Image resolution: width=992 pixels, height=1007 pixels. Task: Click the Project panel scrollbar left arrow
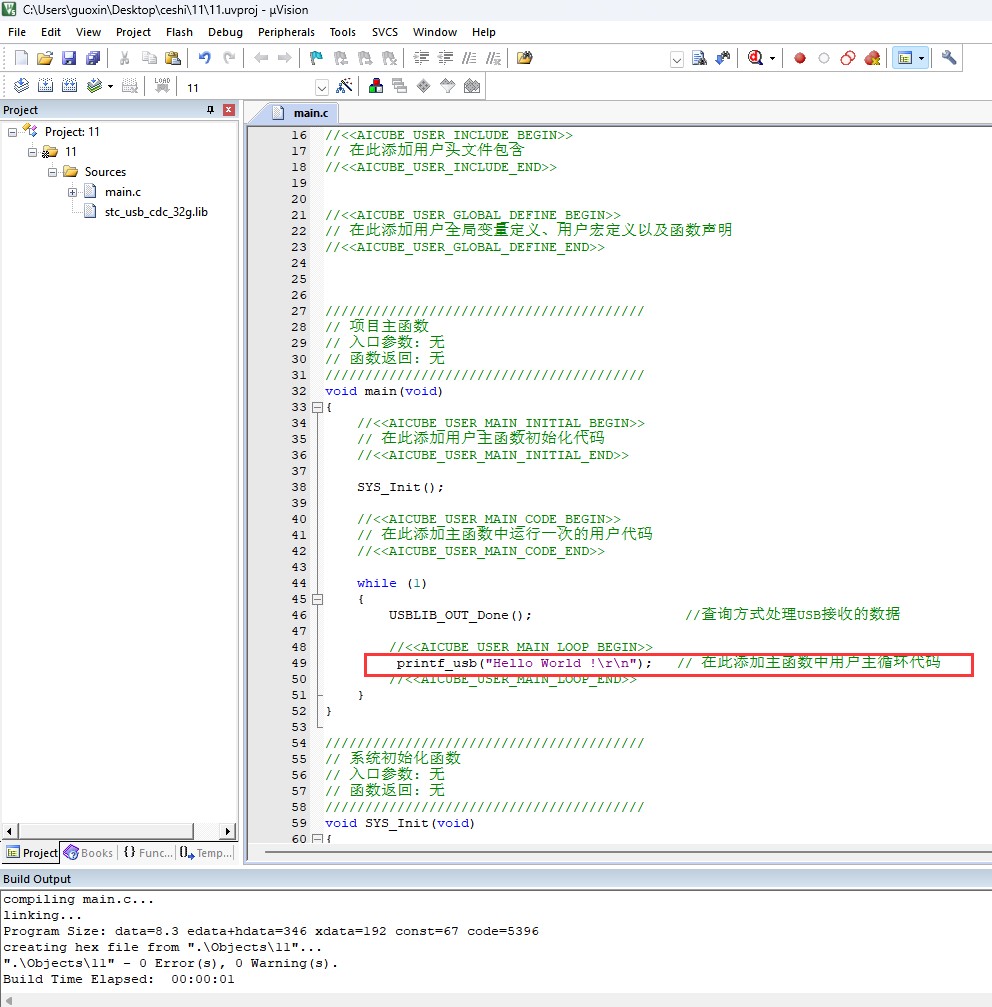(x=9, y=831)
